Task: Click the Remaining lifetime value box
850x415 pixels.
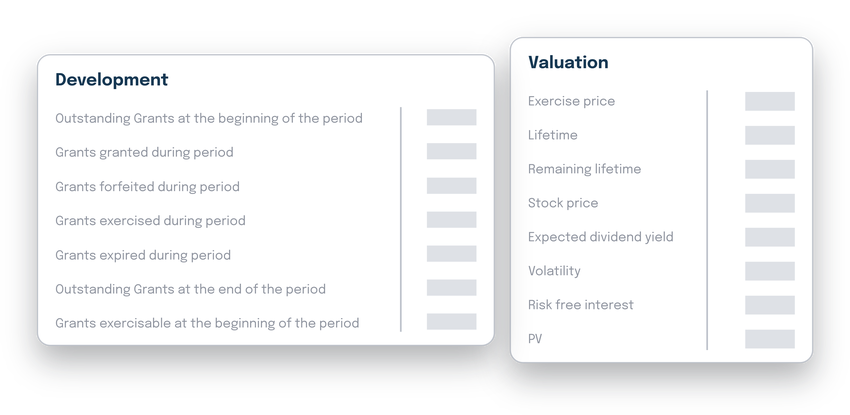Action: 769,169
